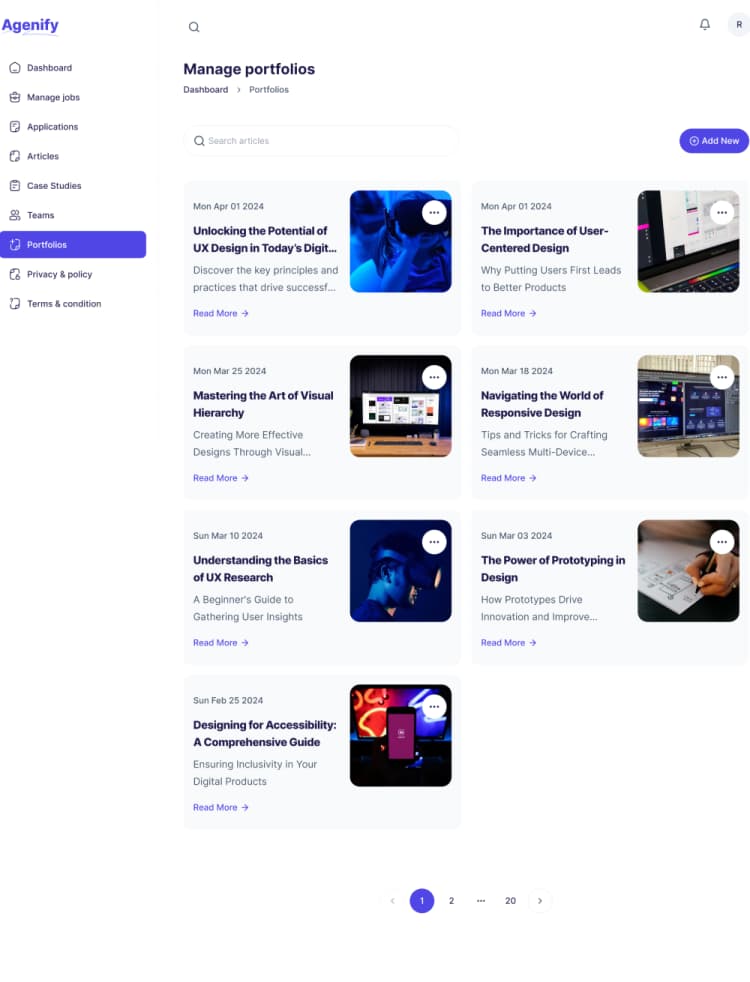Image resolution: width=750 pixels, height=982 pixels.
Task: Click title 'Understanding the Basics of UX Research'
Action: tap(260, 569)
